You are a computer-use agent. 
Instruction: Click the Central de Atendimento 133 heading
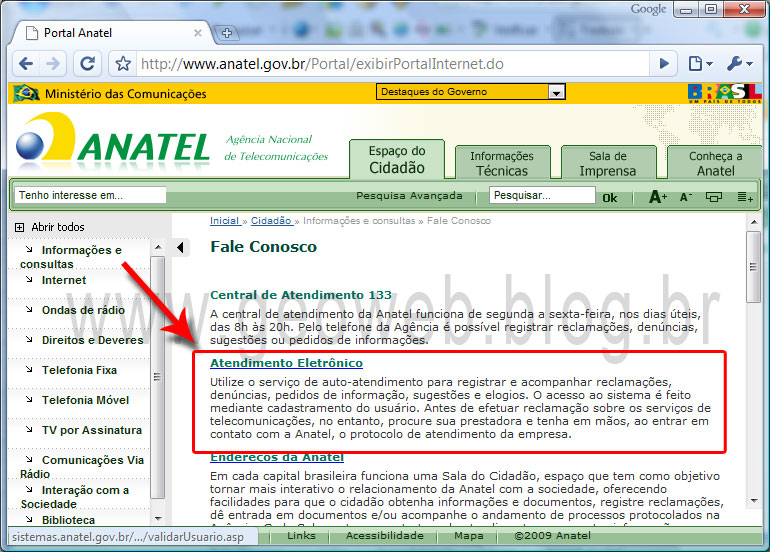tap(301, 295)
